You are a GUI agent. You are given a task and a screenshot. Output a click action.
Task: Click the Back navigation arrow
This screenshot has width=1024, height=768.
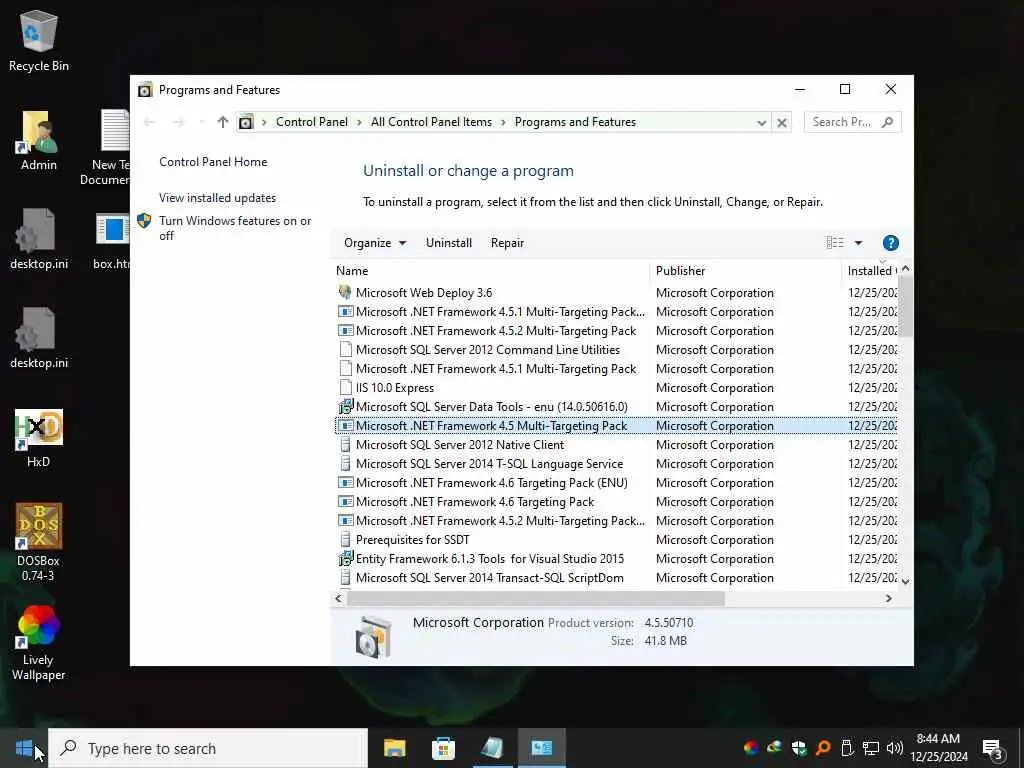tap(150, 122)
